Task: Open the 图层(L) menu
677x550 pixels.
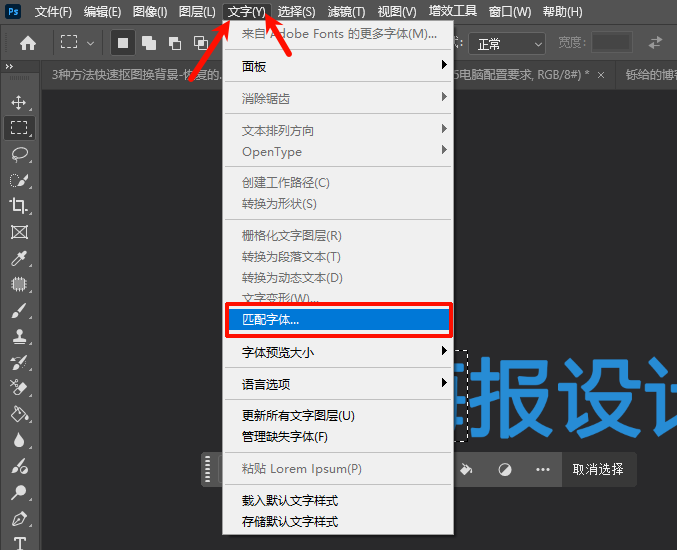Action: [197, 12]
